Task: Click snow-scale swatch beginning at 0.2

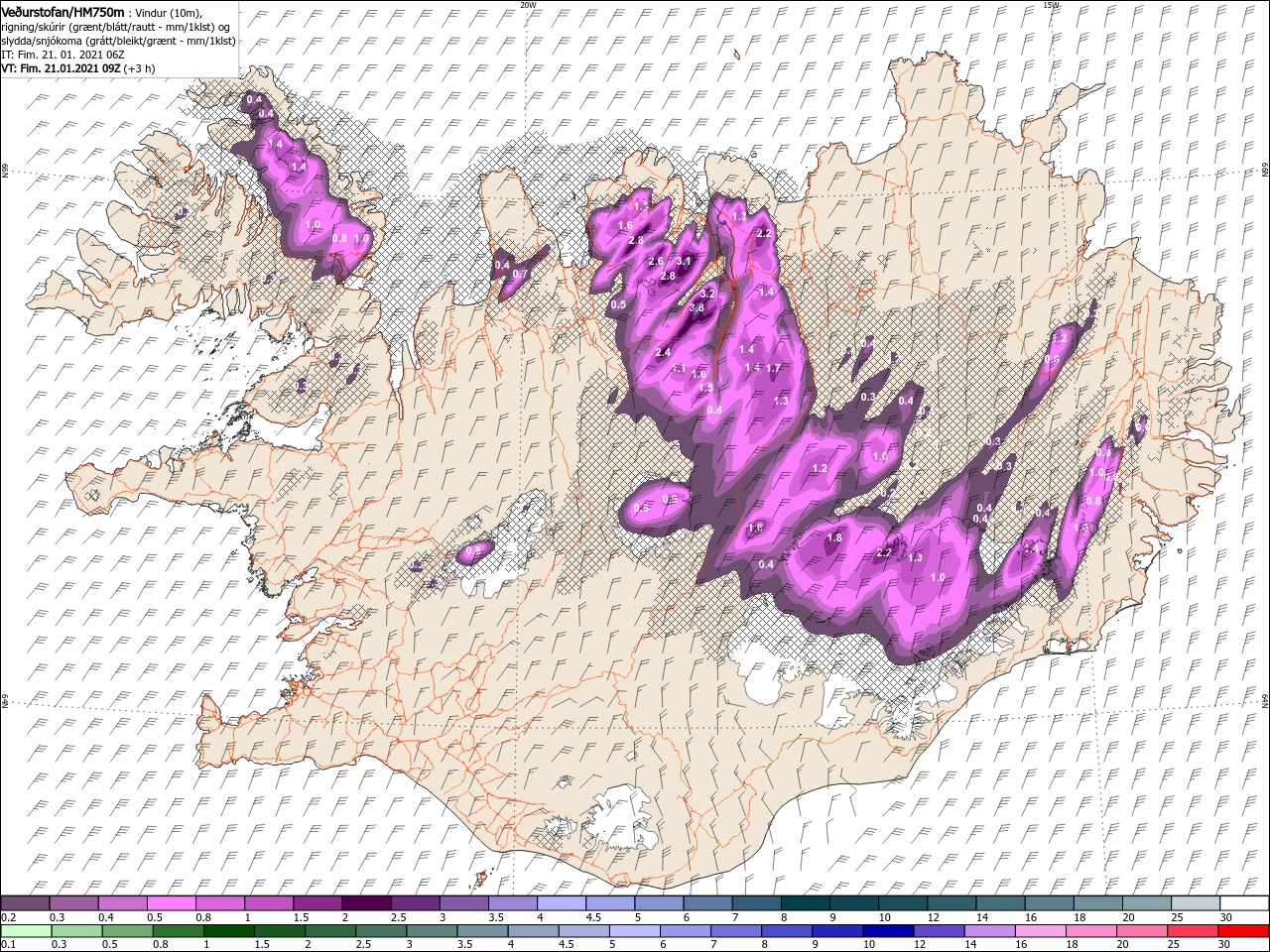Action: click(x=25, y=903)
